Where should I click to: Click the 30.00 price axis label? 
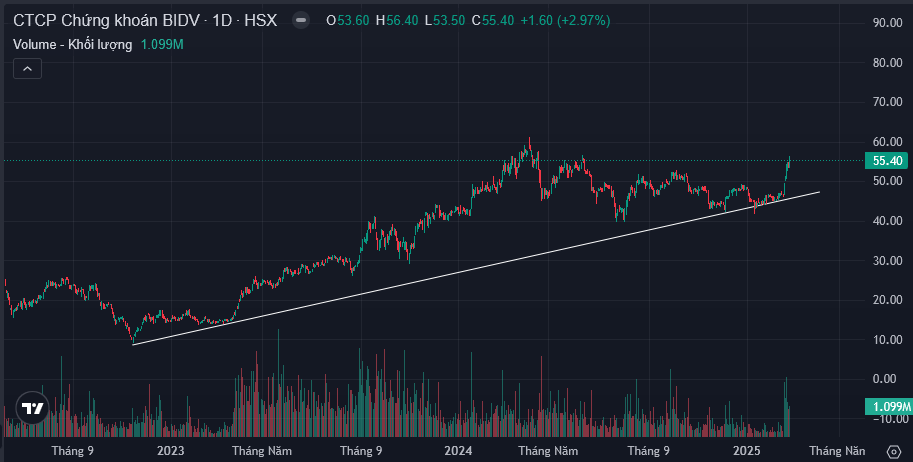click(x=887, y=260)
